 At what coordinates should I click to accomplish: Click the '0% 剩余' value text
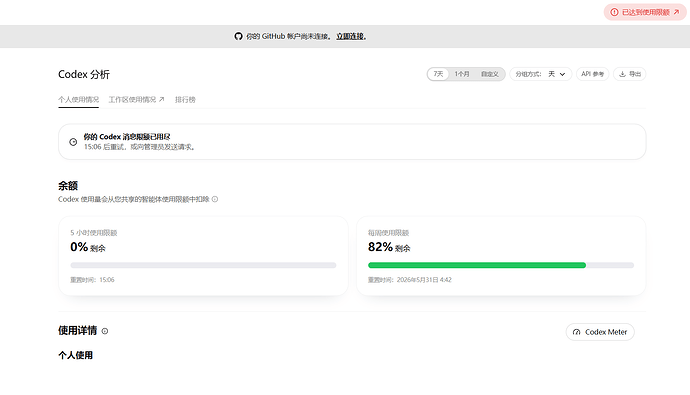click(88, 247)
